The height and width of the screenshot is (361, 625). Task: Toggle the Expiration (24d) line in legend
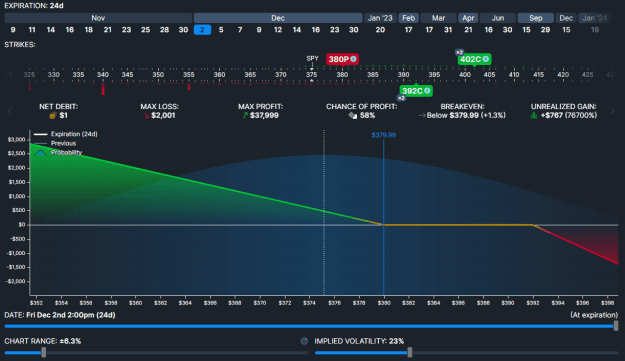click(66, 134)
